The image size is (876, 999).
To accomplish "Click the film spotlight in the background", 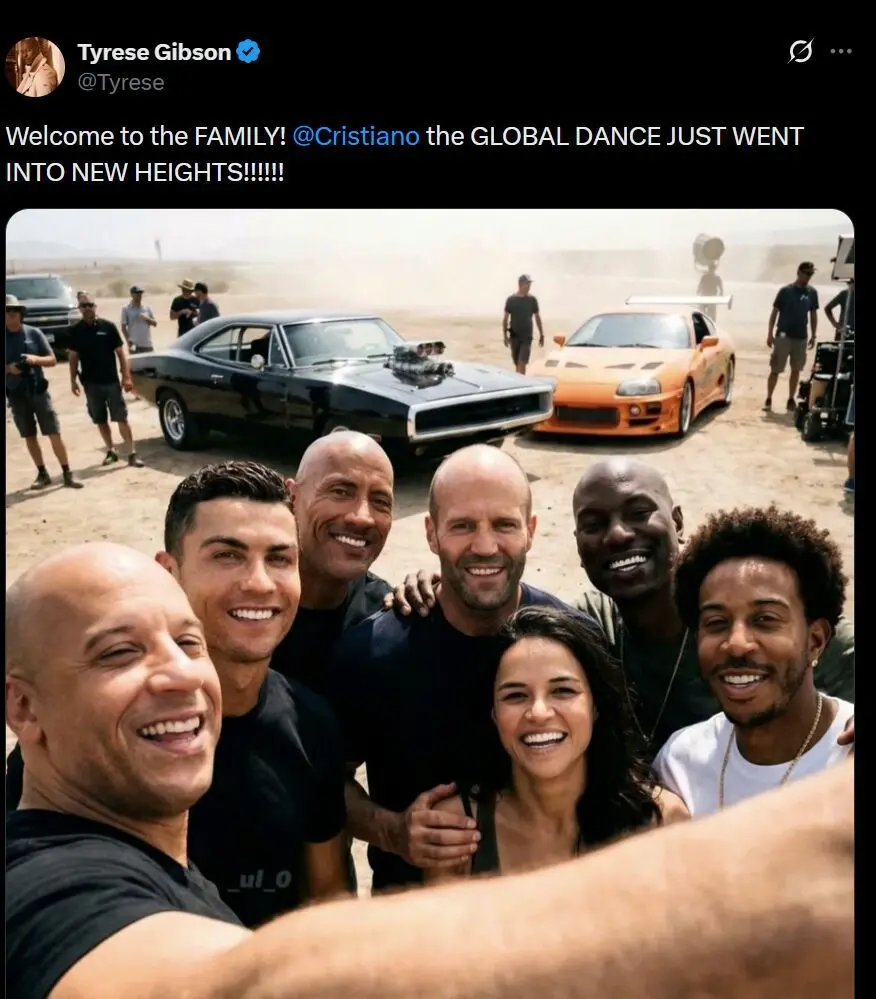I will [708, 249].
